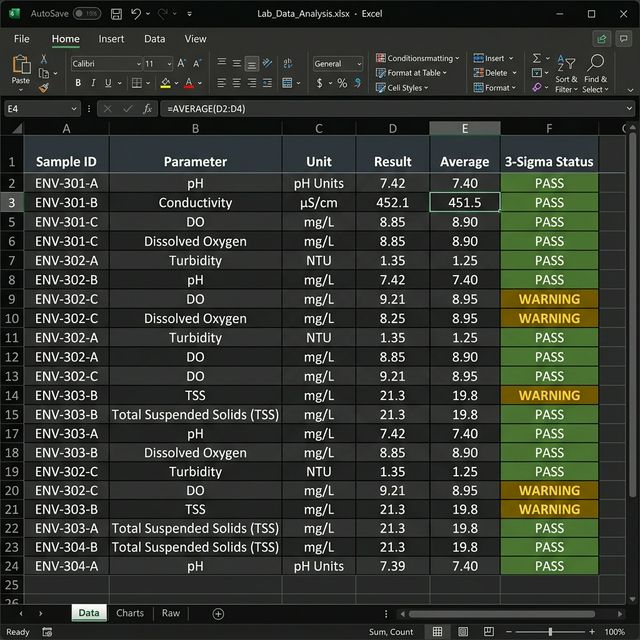Open the Calibri font name dropdown
640x640 pixels.
(138, 64)
